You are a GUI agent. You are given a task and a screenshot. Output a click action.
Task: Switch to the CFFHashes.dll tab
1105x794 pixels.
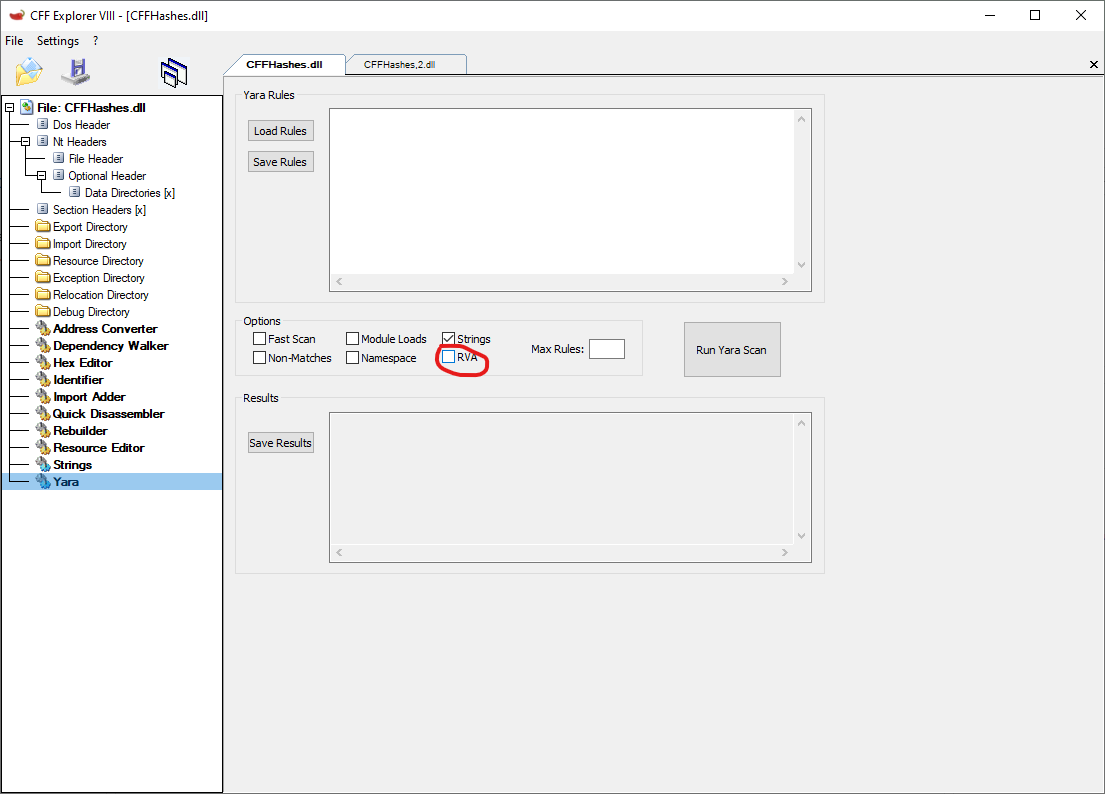point(284,64)
